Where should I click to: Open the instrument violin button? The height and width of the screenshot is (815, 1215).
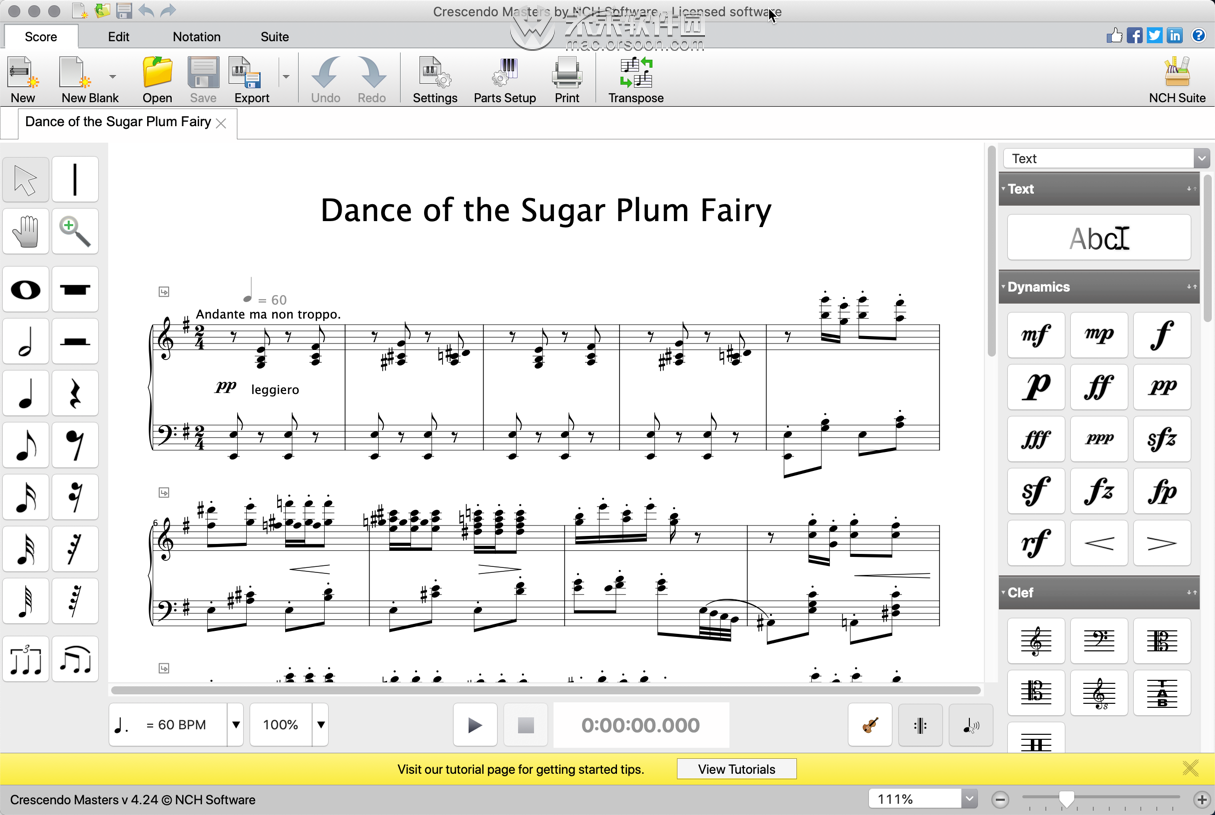point(870,725)
